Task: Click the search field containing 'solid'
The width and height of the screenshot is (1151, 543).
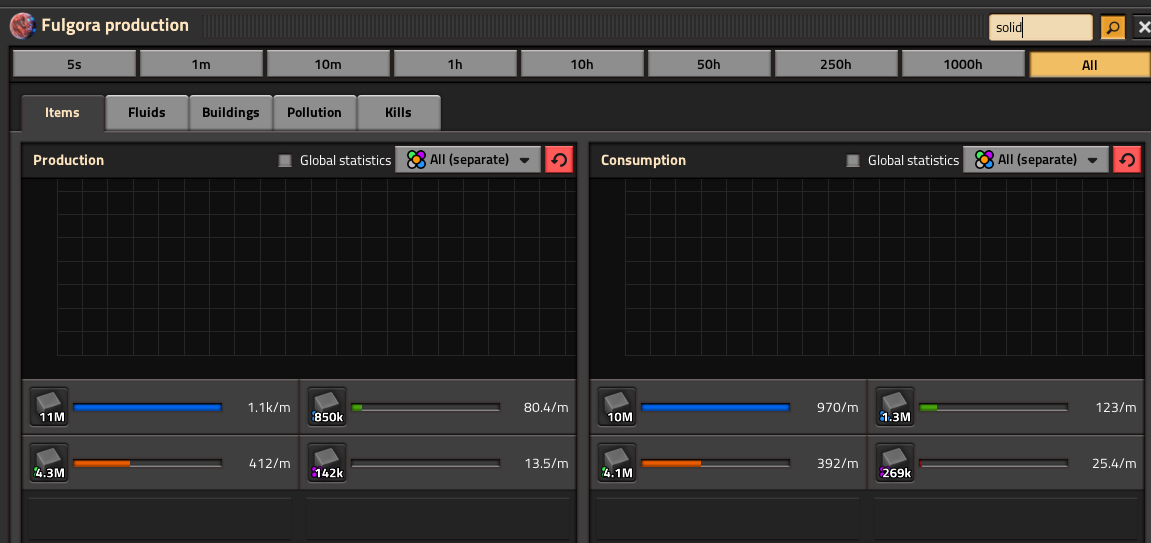Action: tap(1040, 28)
